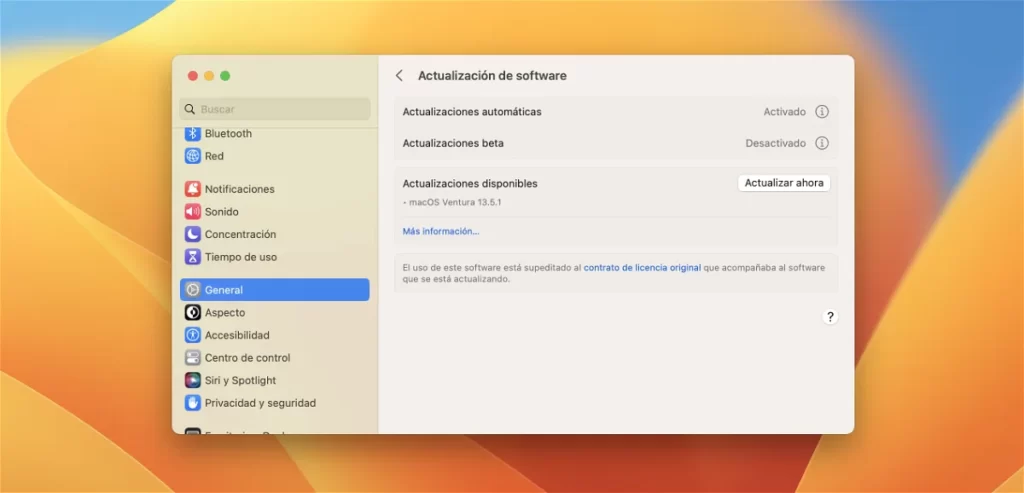Screen dimensions: 1024x493
Task: Select Red in the sidebar
Action: pos(275,156)
